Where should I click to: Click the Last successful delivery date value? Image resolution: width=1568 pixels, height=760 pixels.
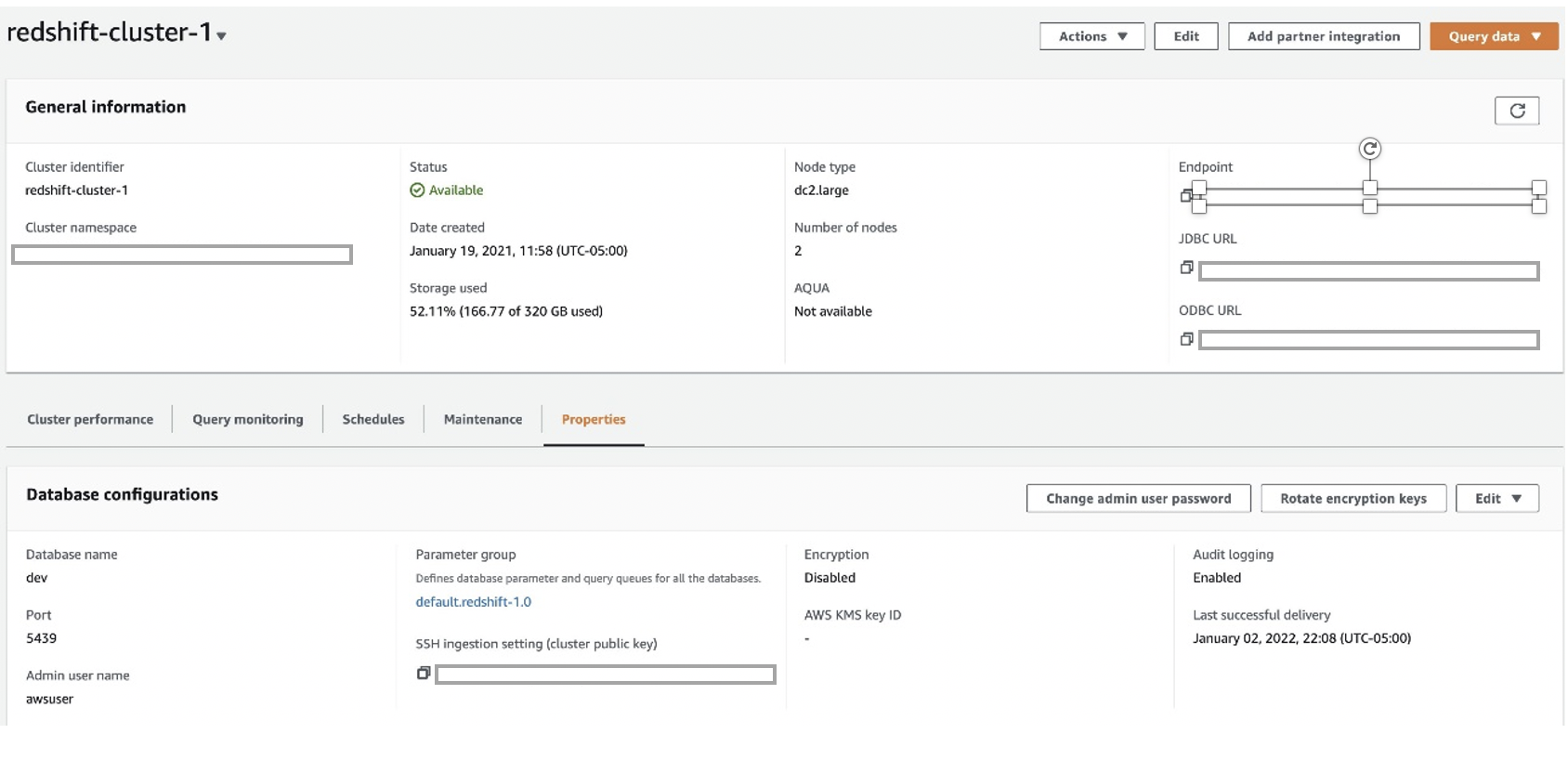pyautogui.click(x=1302, y=638)
